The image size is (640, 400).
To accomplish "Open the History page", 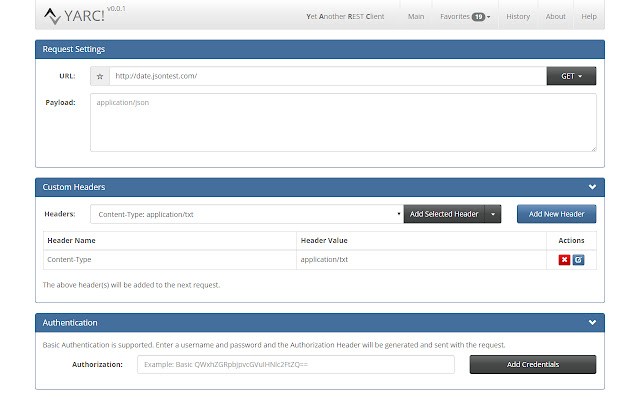I will coord(518,17).
